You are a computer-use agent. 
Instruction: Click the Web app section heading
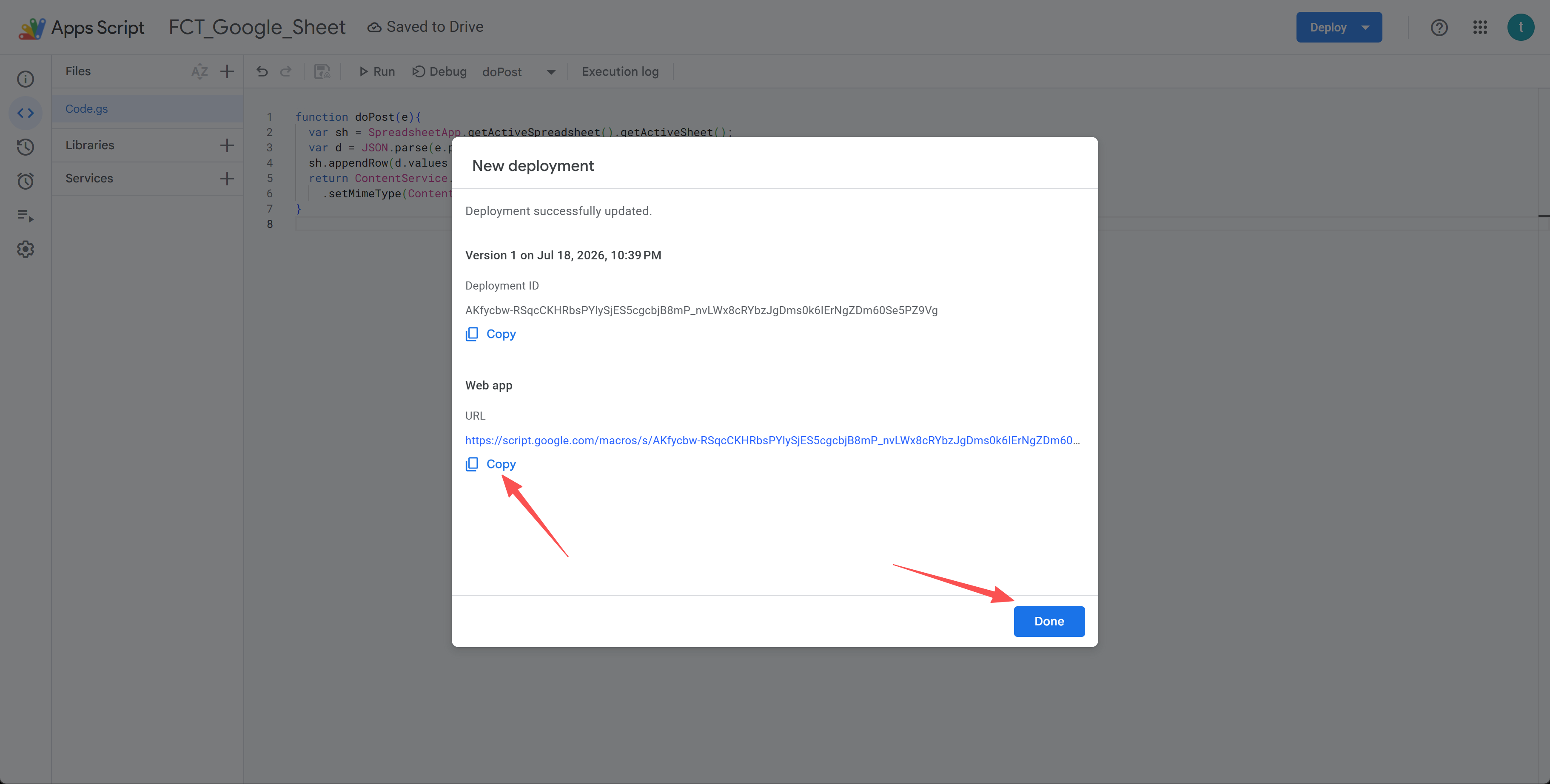pyautogui.click(x=489, y=385)
